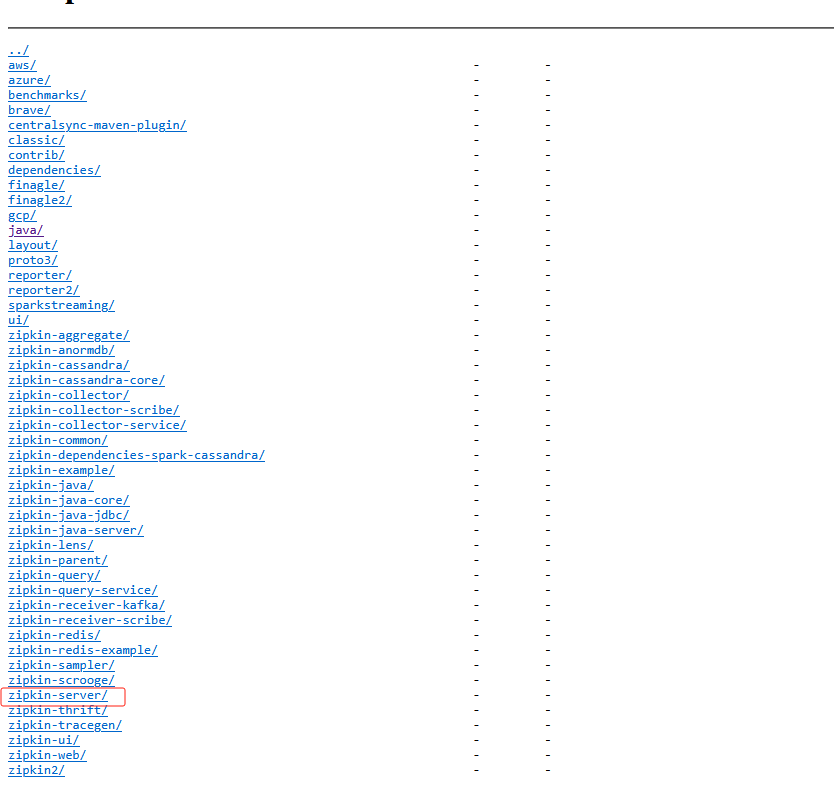Open the proto3/ folder
Viewport: 834px width, 791px height.
tap(33, 260)
